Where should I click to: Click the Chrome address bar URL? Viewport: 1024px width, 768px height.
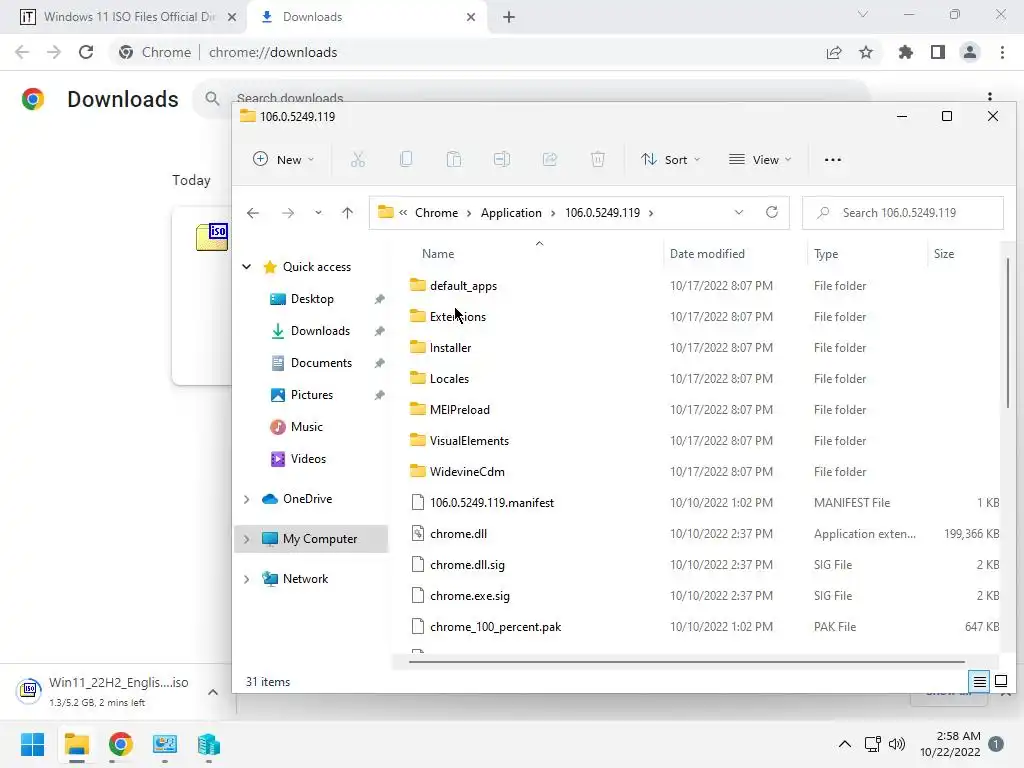pos(273,52)
